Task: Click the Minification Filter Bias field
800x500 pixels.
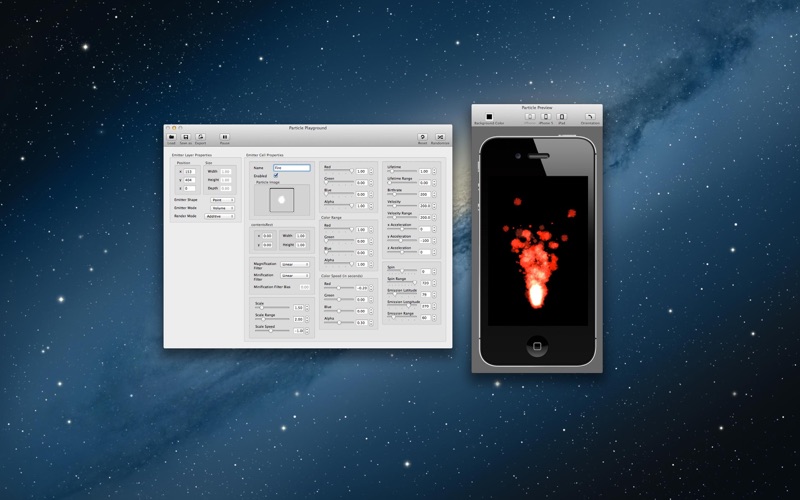Action: point(305,287)
